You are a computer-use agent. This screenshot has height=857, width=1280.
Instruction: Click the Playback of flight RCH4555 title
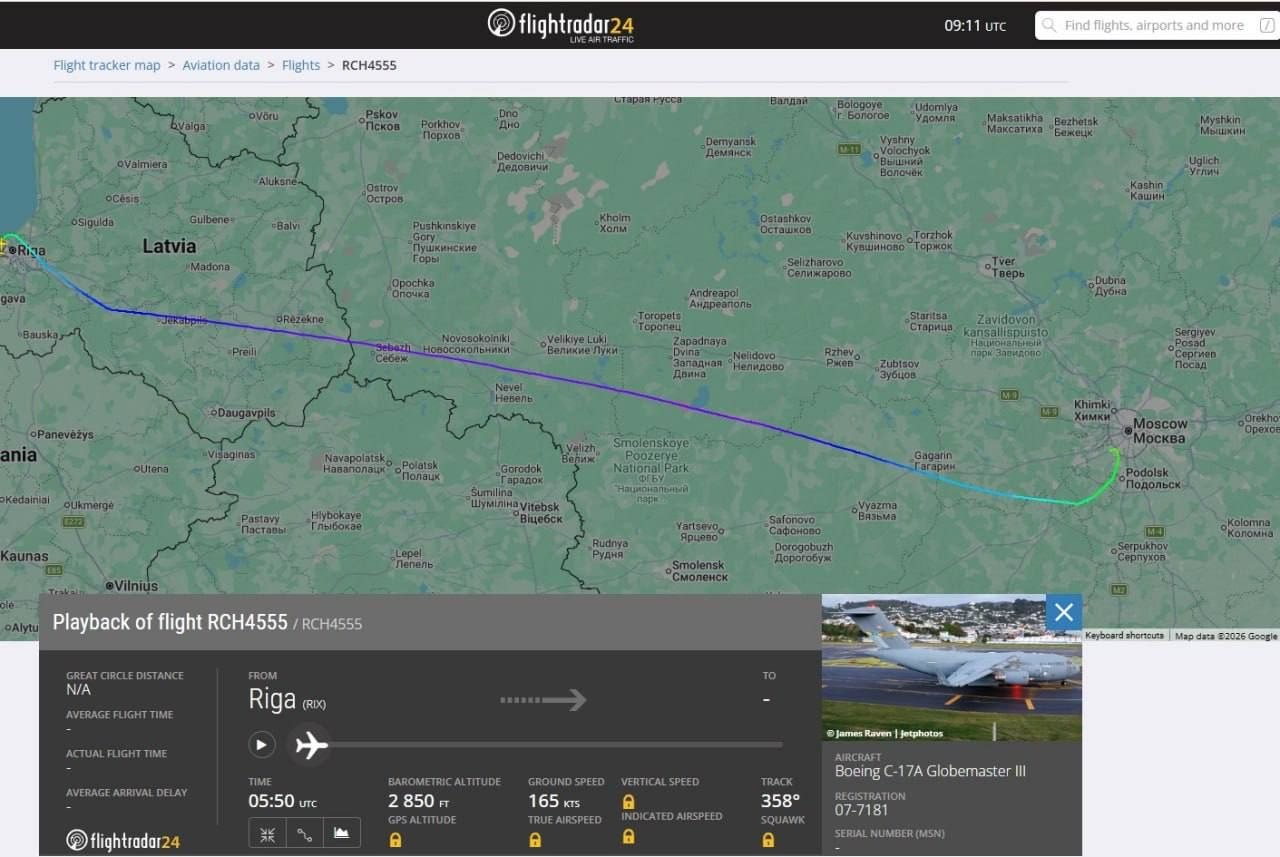tap(170, 622)
